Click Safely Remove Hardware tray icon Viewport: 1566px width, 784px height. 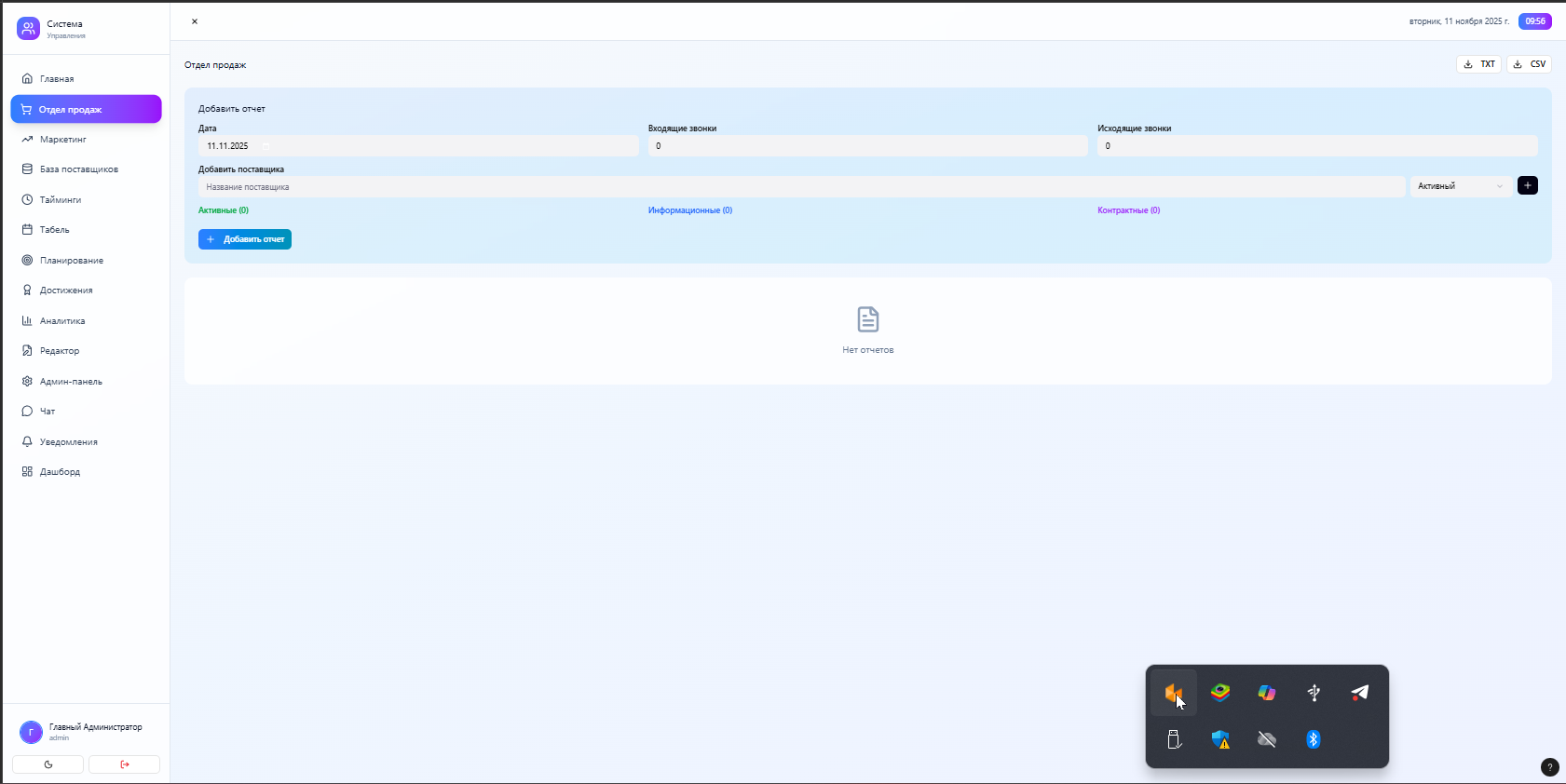(1174, 739)
